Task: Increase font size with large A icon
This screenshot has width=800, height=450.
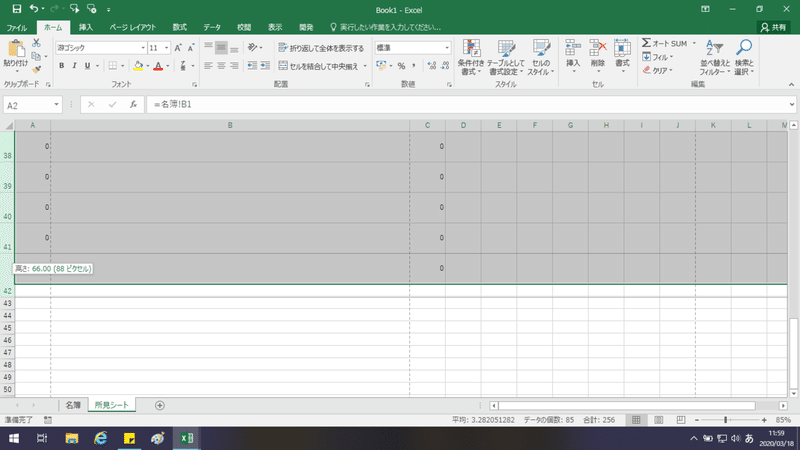Action: (178, 48)
